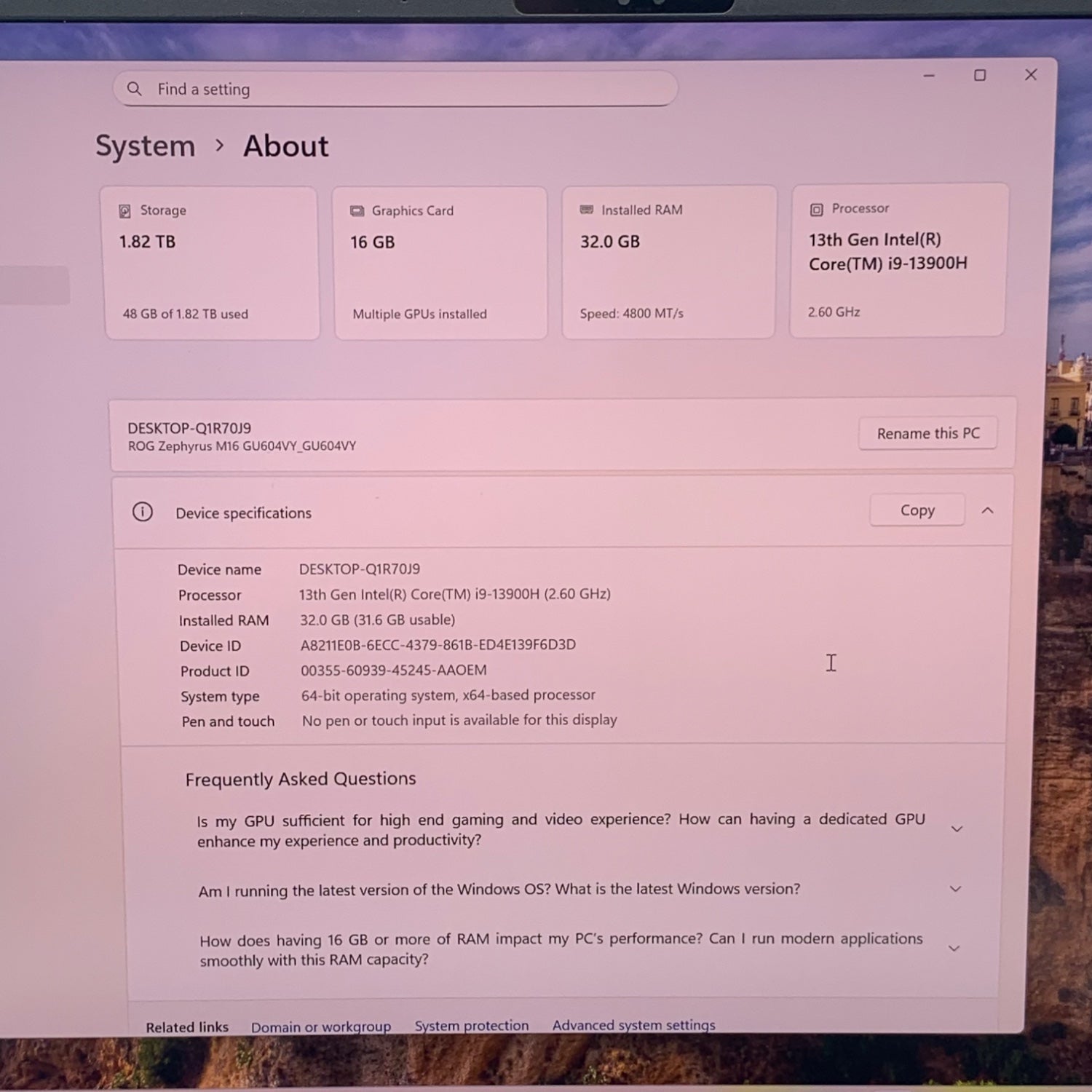The height and width of the screenshot is (1092, 1092).
Task: Minimize the Settings window
Action: 929,76
